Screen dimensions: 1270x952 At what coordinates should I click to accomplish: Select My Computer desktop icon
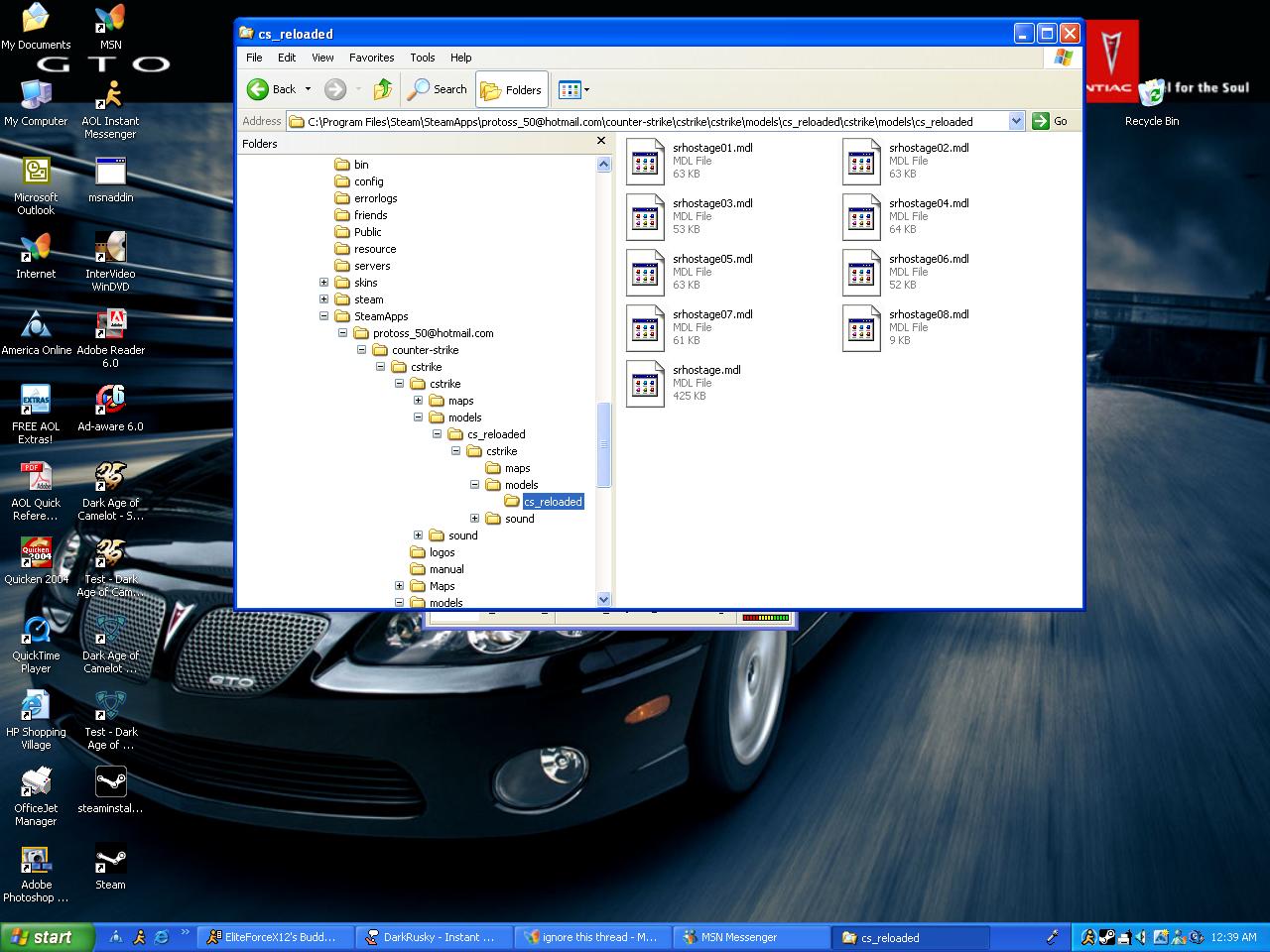[x=36, y=103]
